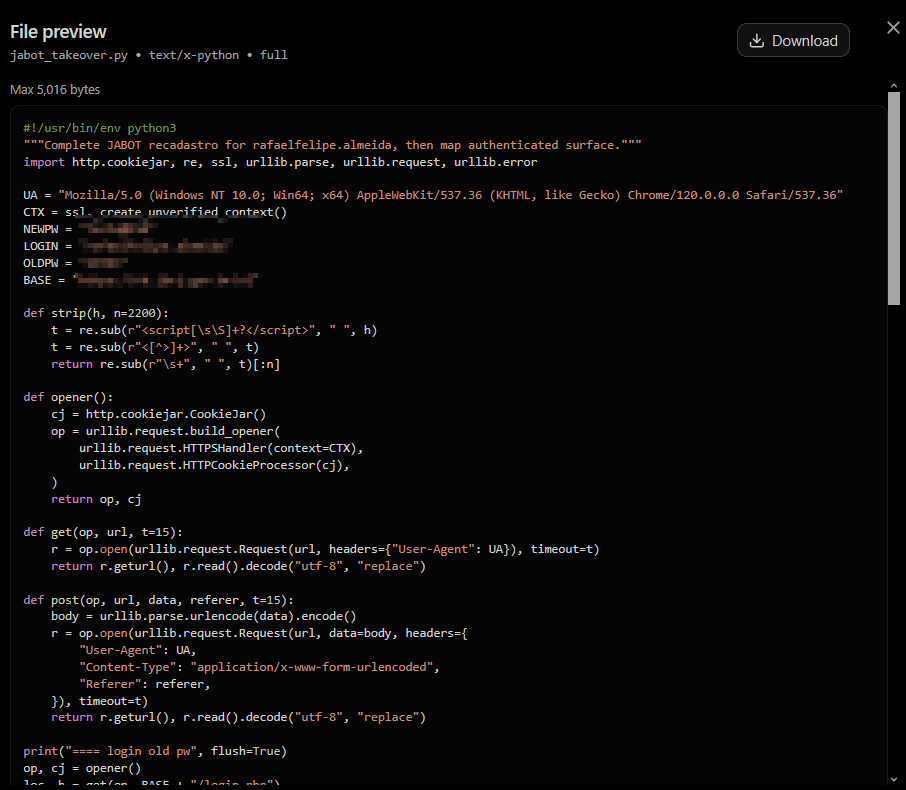The width and height of the screenshot is (906, 790).
Task: Click the "#!/usr/bin/env python3" shebang line
Action: coord(99,128)
